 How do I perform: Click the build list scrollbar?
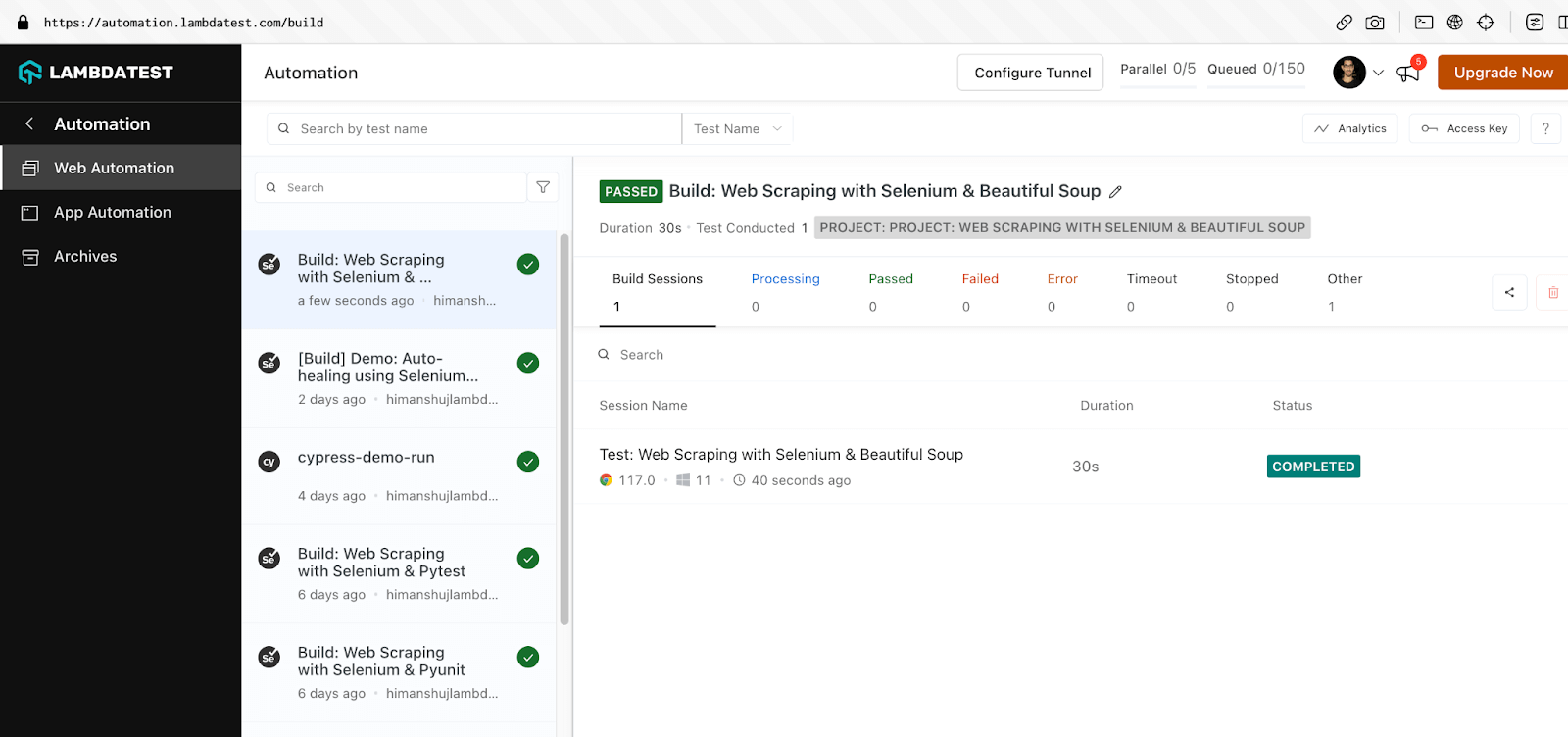(x=563, y=428)
